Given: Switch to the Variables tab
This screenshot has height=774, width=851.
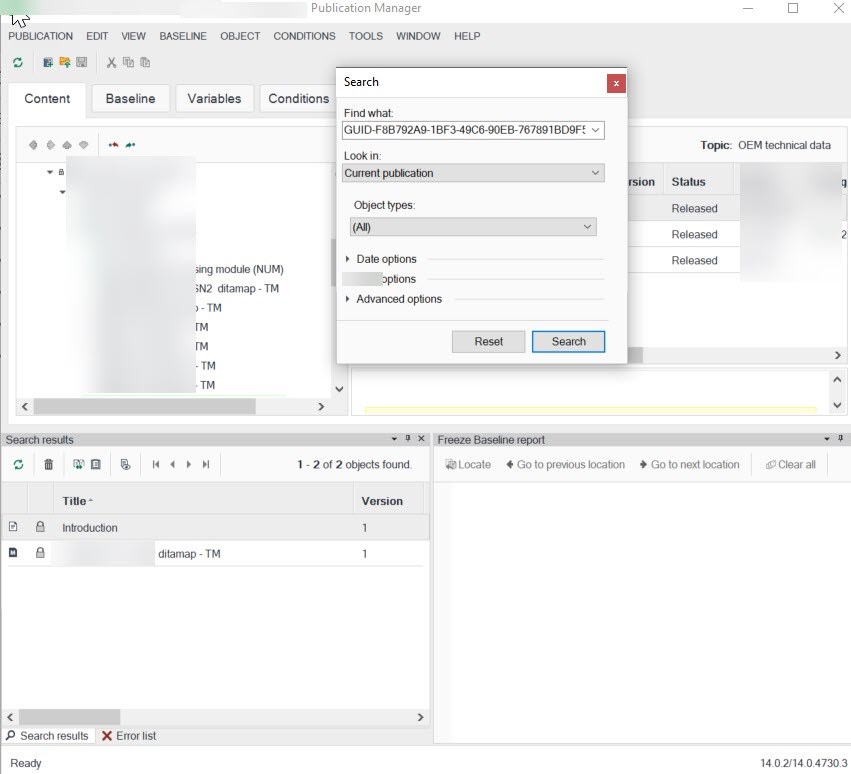Looking at the screenshot, I should tap(214, 99).
